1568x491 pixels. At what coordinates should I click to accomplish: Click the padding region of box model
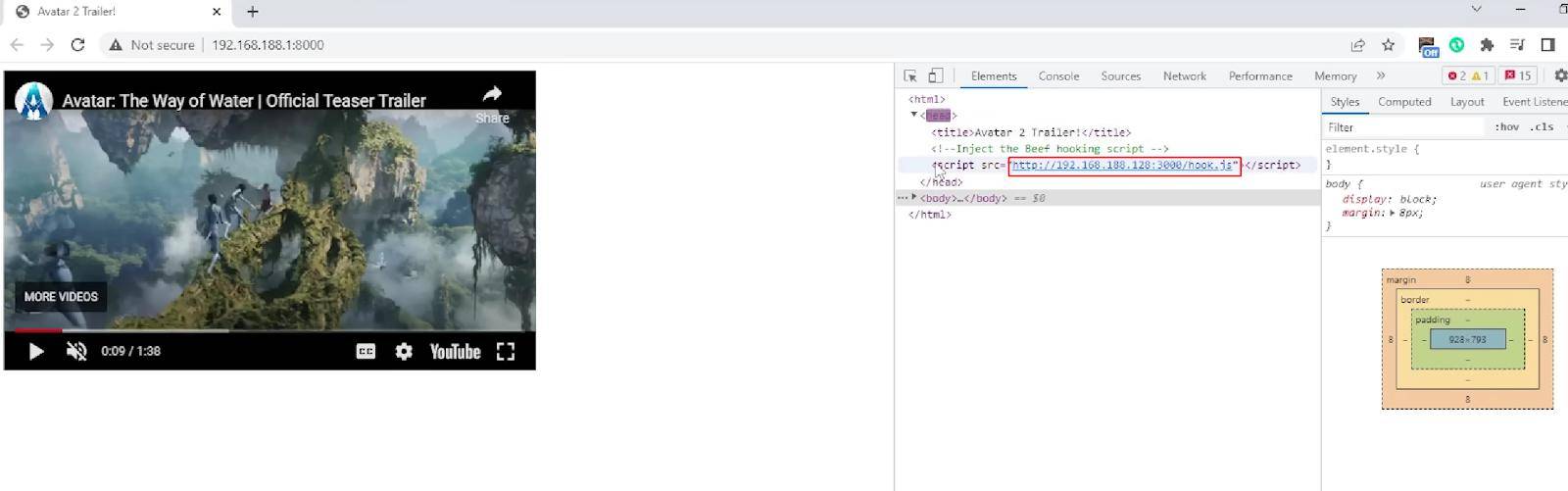tap(1432, 319)
